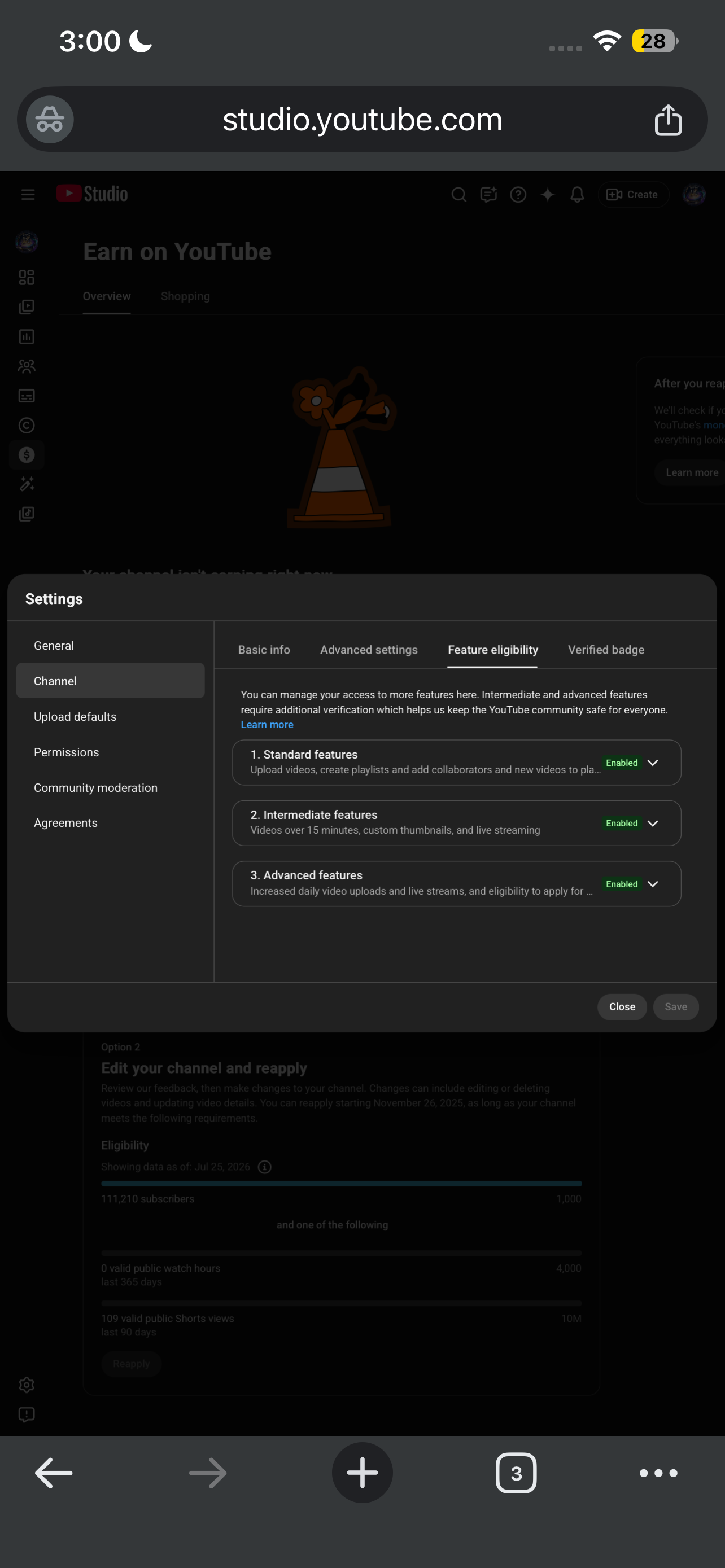Open the browser tab switcher showing 3

tap(516, 1473)
